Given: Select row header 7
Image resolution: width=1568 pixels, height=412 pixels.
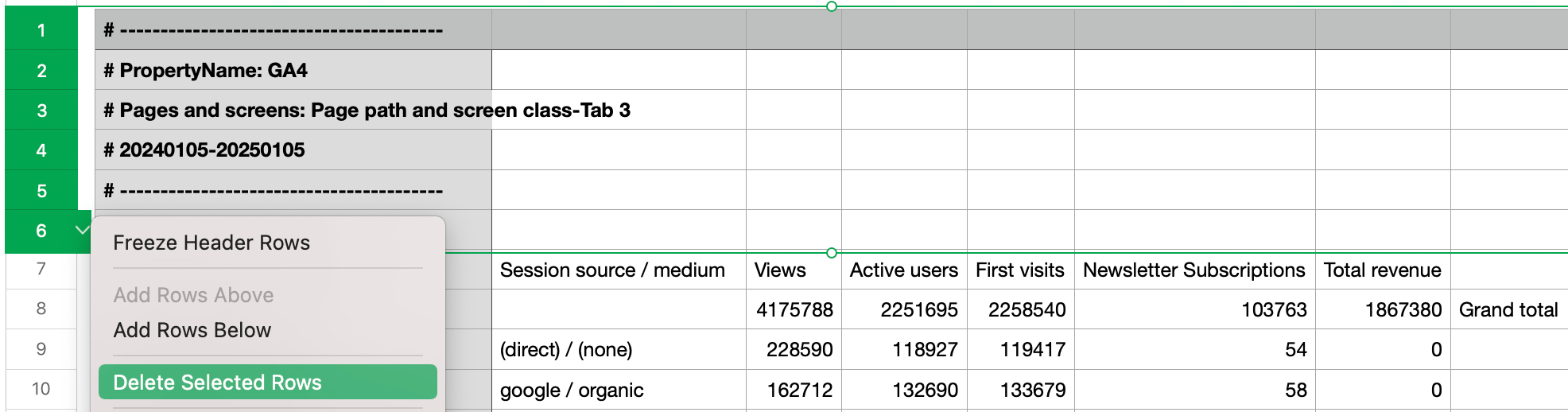Looking at the screenshot, I should (41, 270).
